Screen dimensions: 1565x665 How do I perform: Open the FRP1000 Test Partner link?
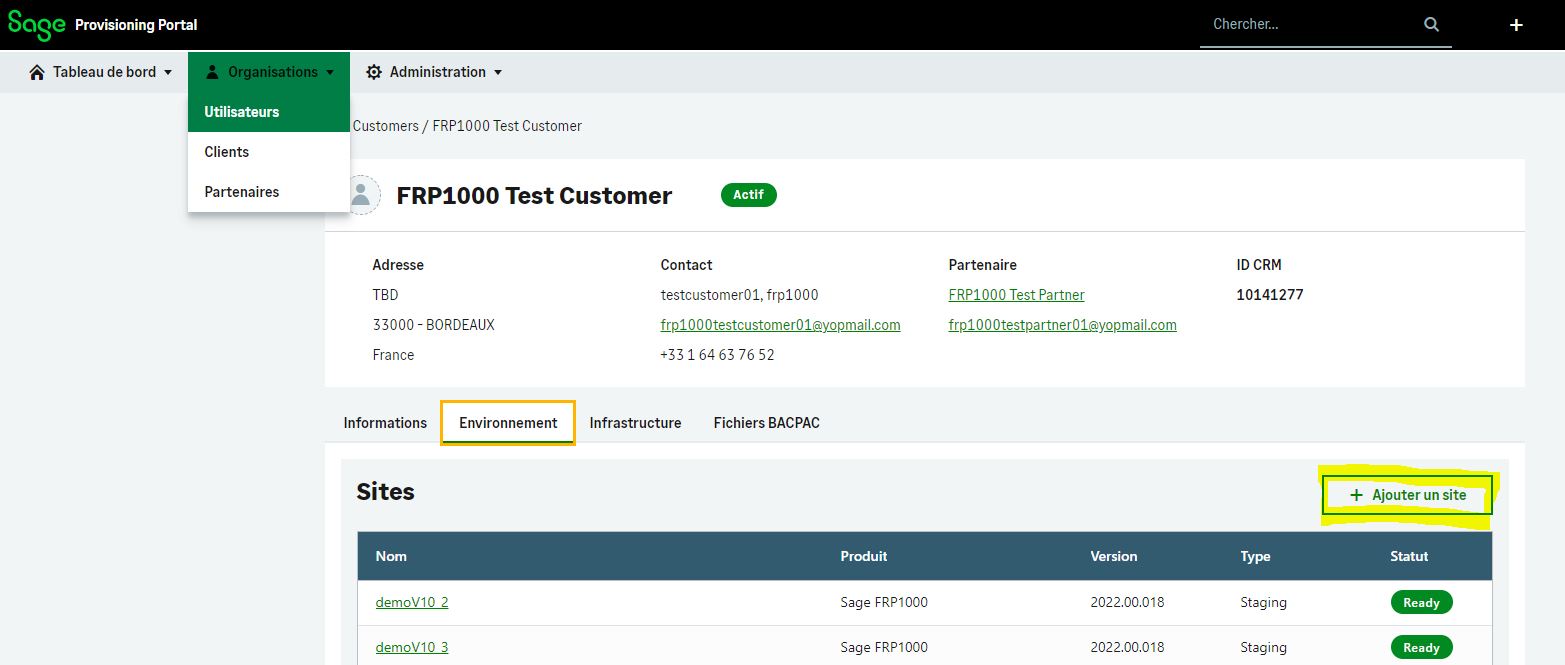click(x=1016, y=295)
